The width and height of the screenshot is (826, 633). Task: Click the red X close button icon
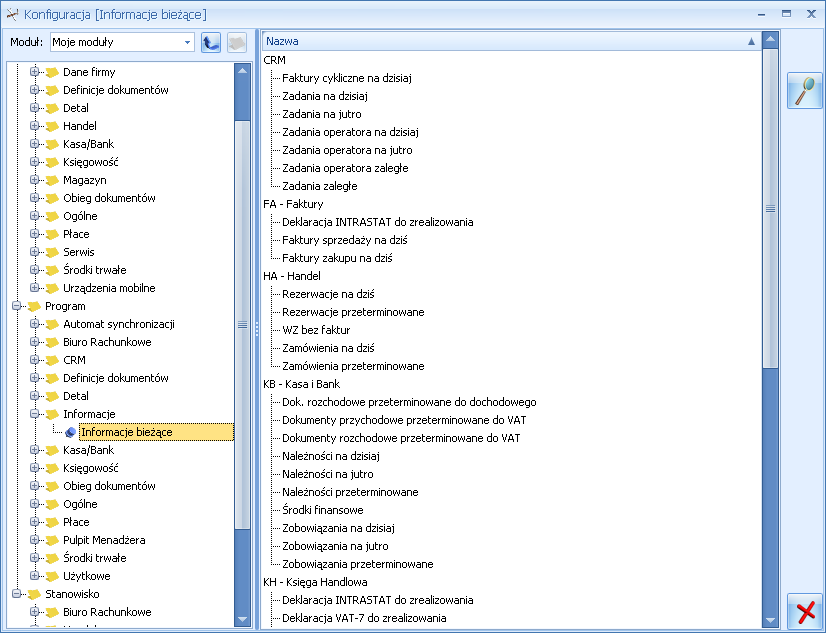click(805, 612)
